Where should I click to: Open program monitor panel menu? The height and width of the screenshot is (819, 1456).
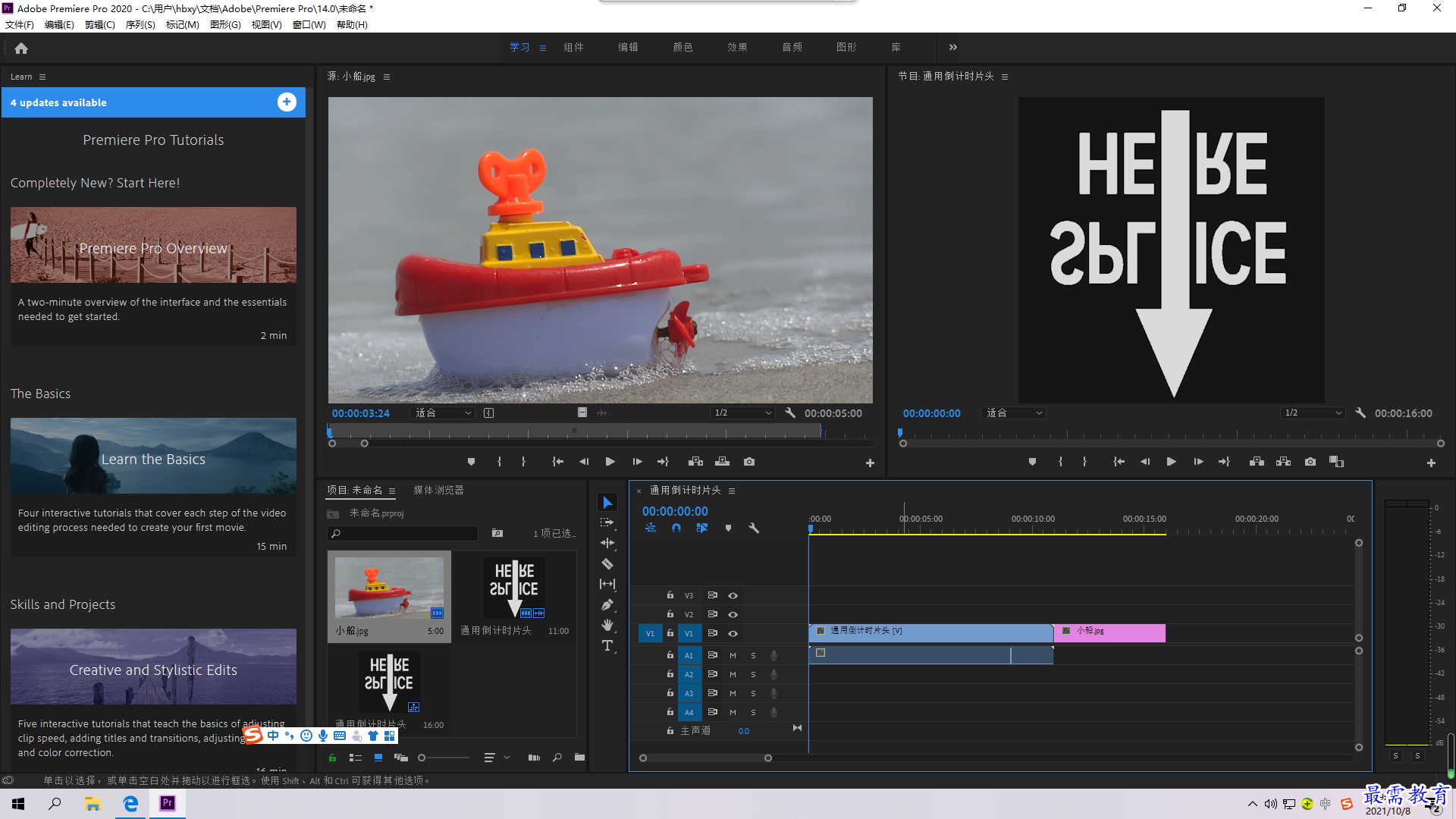pos(1005,77)
